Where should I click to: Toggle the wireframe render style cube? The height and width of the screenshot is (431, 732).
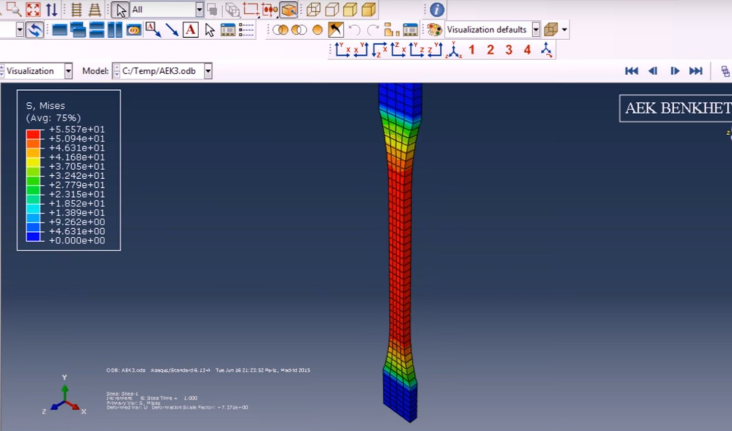(314, 10)
